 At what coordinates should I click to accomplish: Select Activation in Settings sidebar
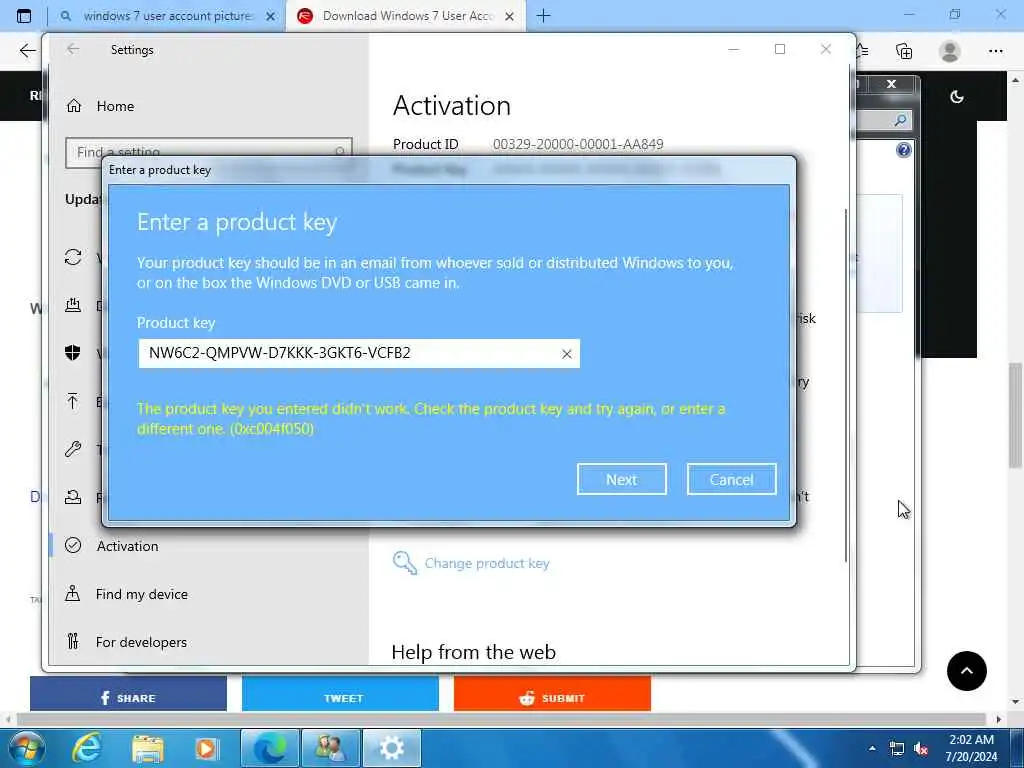coord(127,546)
